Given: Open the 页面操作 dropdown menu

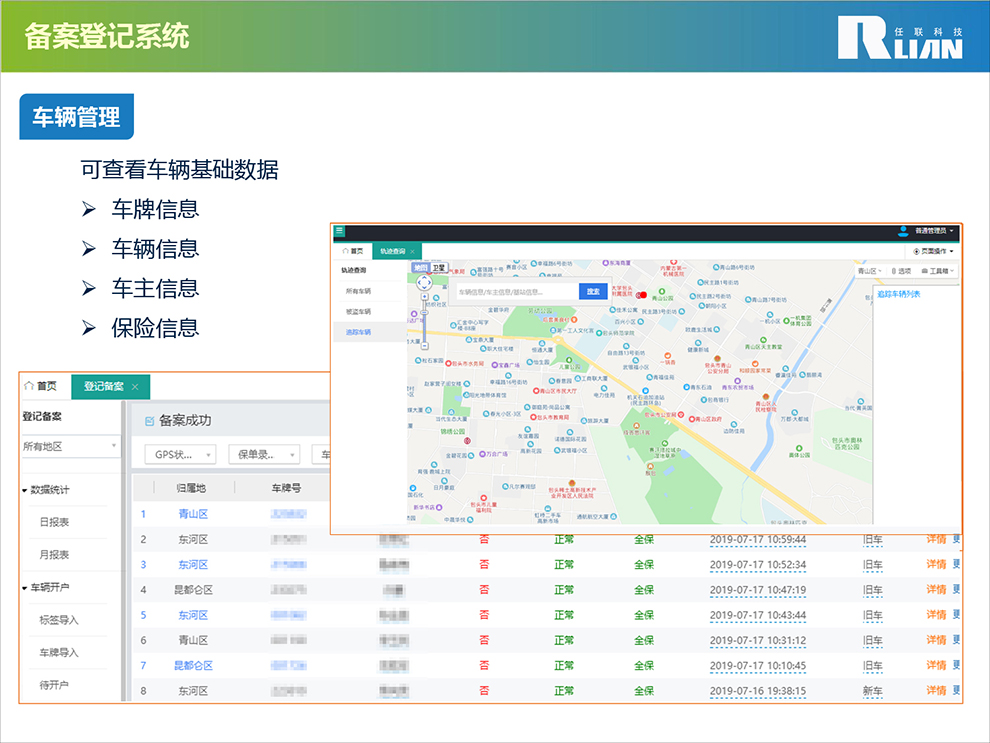Looking at the screenshot, I should (935, 251).
